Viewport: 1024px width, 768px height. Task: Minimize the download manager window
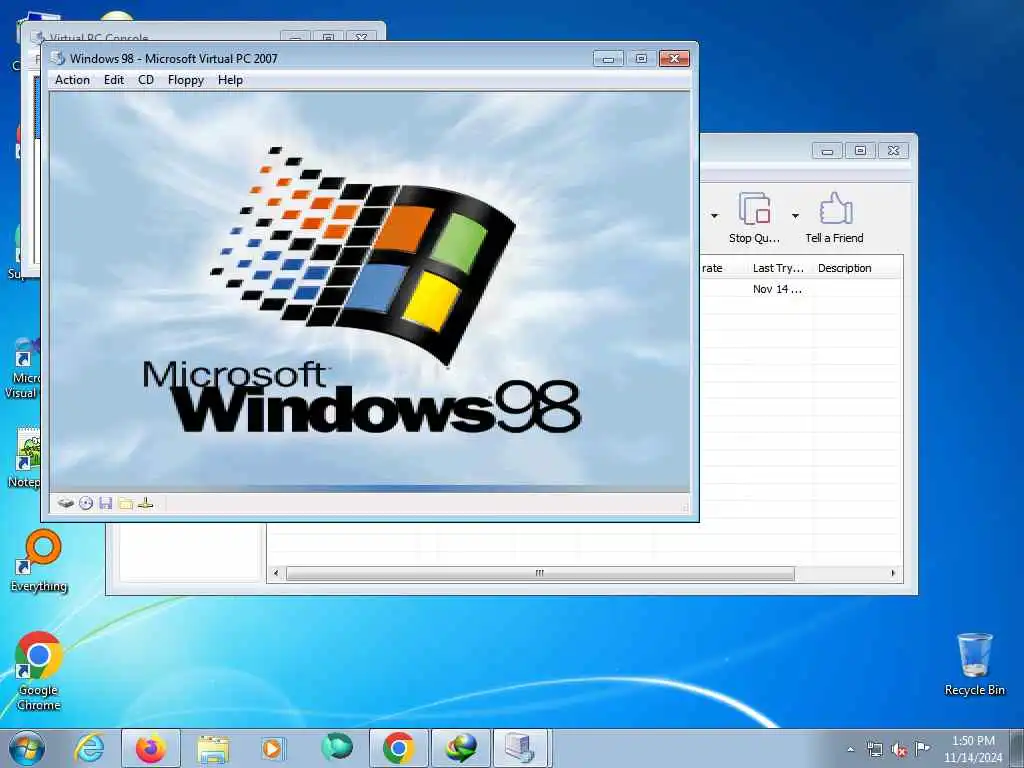coord(827,151)
